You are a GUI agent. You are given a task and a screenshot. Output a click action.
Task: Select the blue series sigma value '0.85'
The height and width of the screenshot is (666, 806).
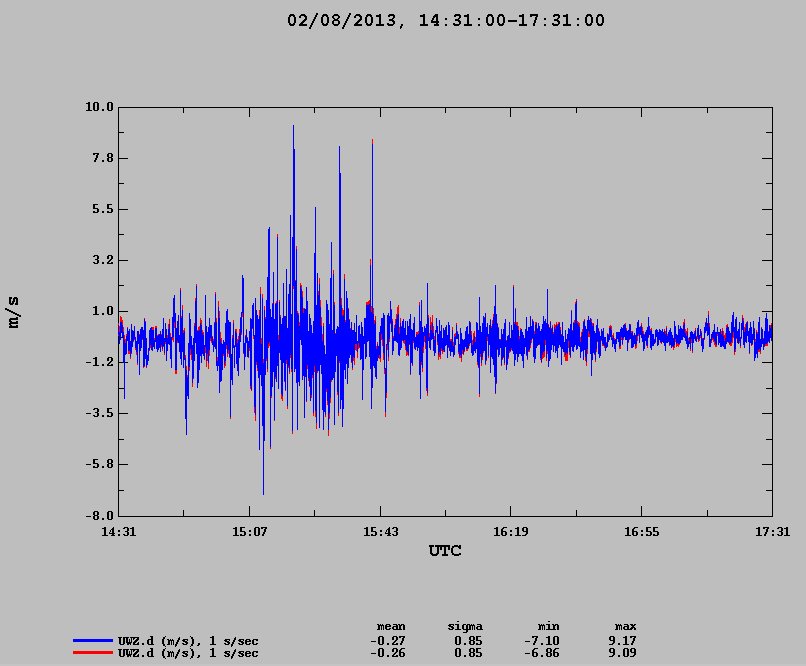tap(468, 641)
